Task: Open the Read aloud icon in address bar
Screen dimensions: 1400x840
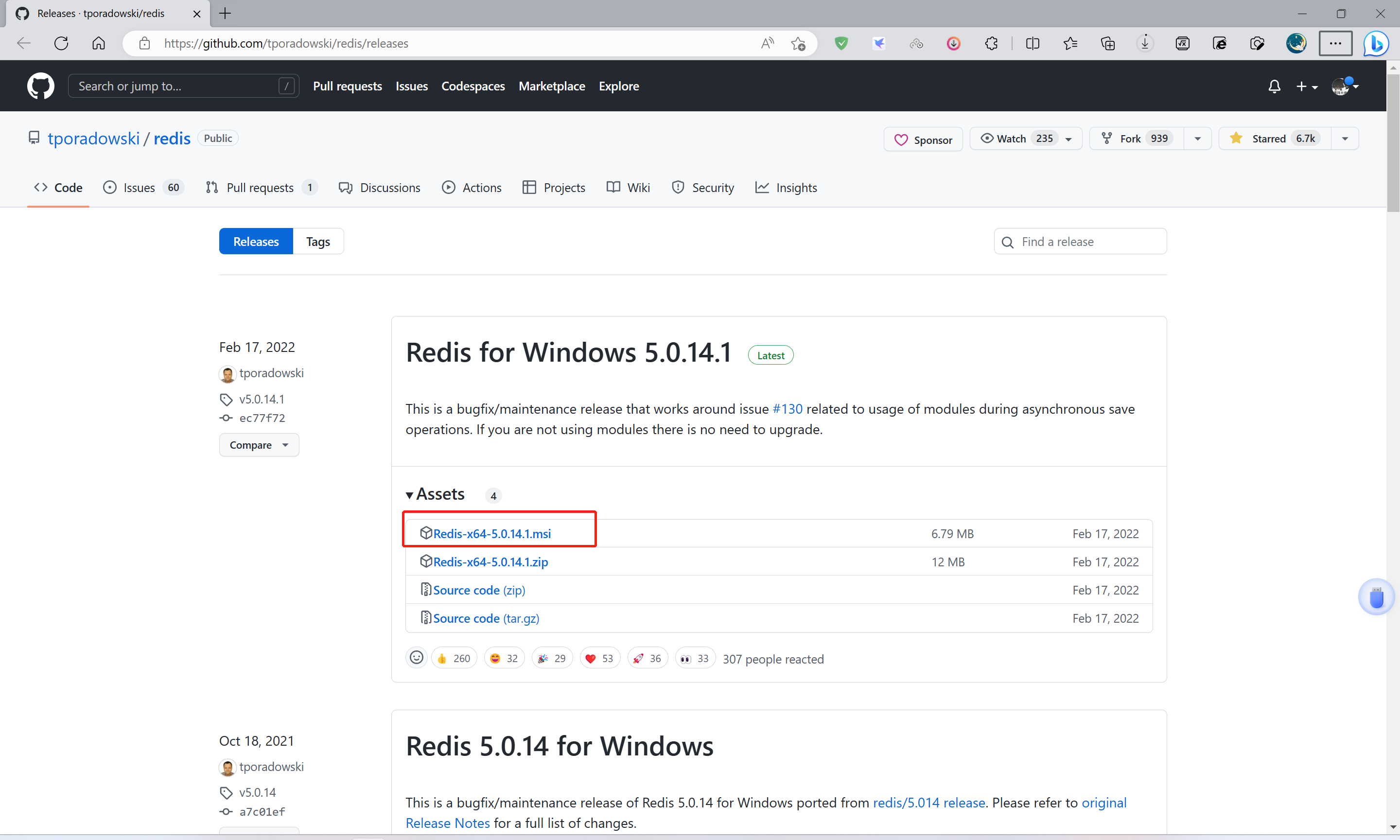Action: point(768,43)
